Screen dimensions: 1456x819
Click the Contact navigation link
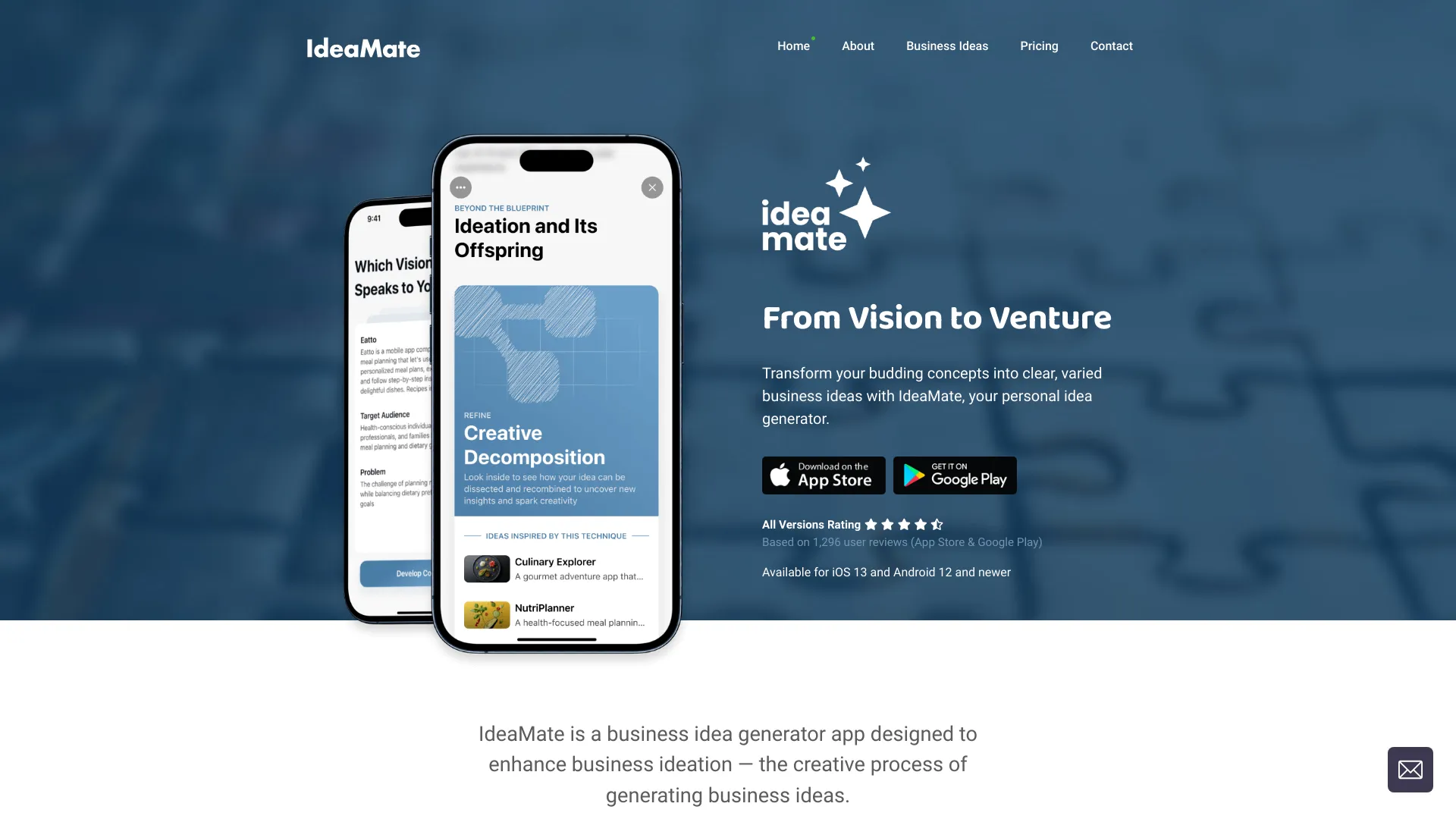1111,46
